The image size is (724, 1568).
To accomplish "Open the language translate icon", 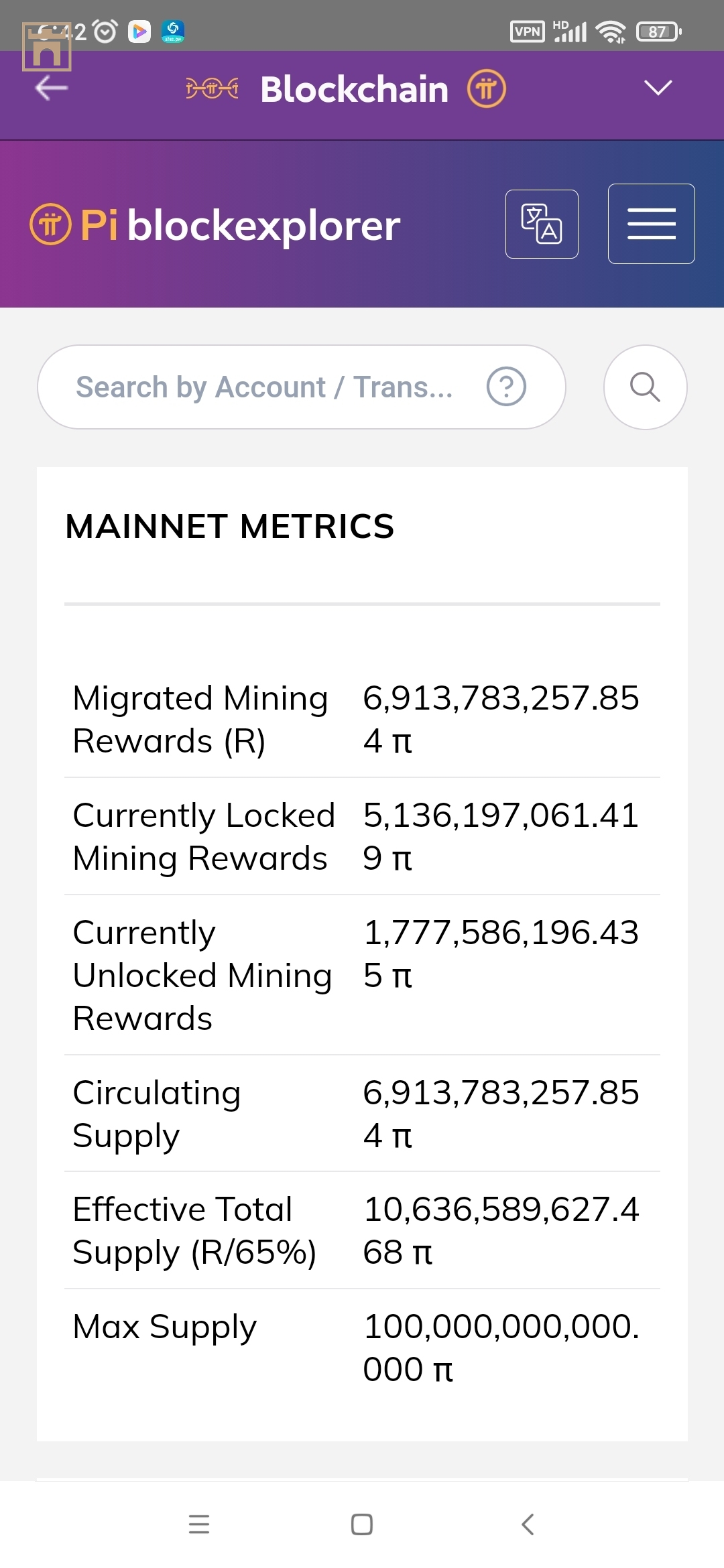I will [x=542, y=224].
